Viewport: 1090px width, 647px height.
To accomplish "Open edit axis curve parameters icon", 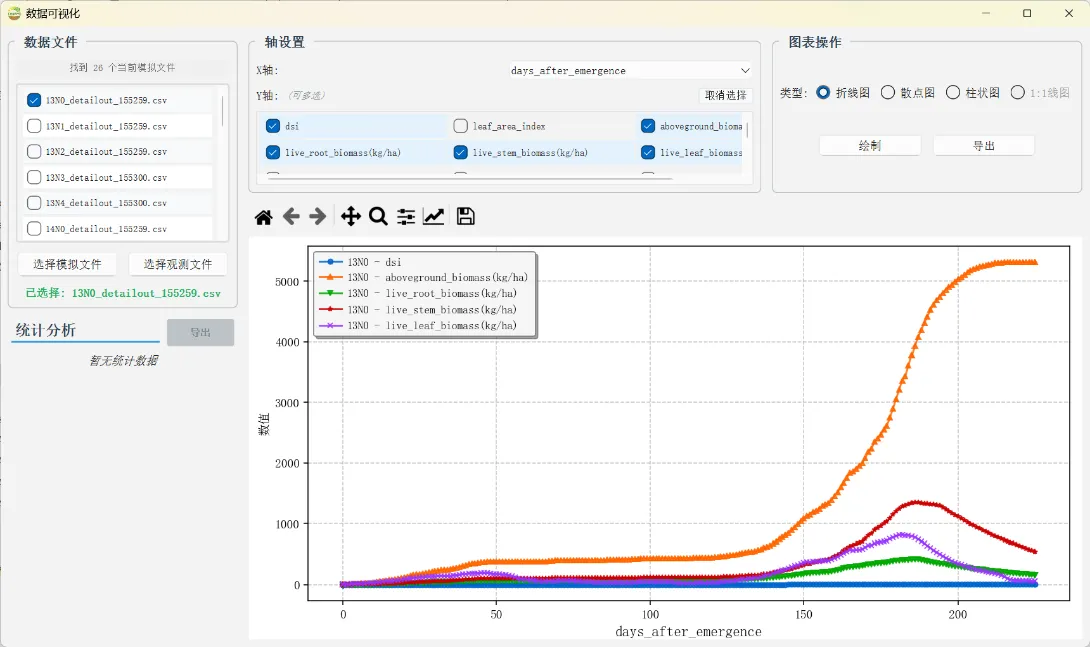I will click(434, 217).
